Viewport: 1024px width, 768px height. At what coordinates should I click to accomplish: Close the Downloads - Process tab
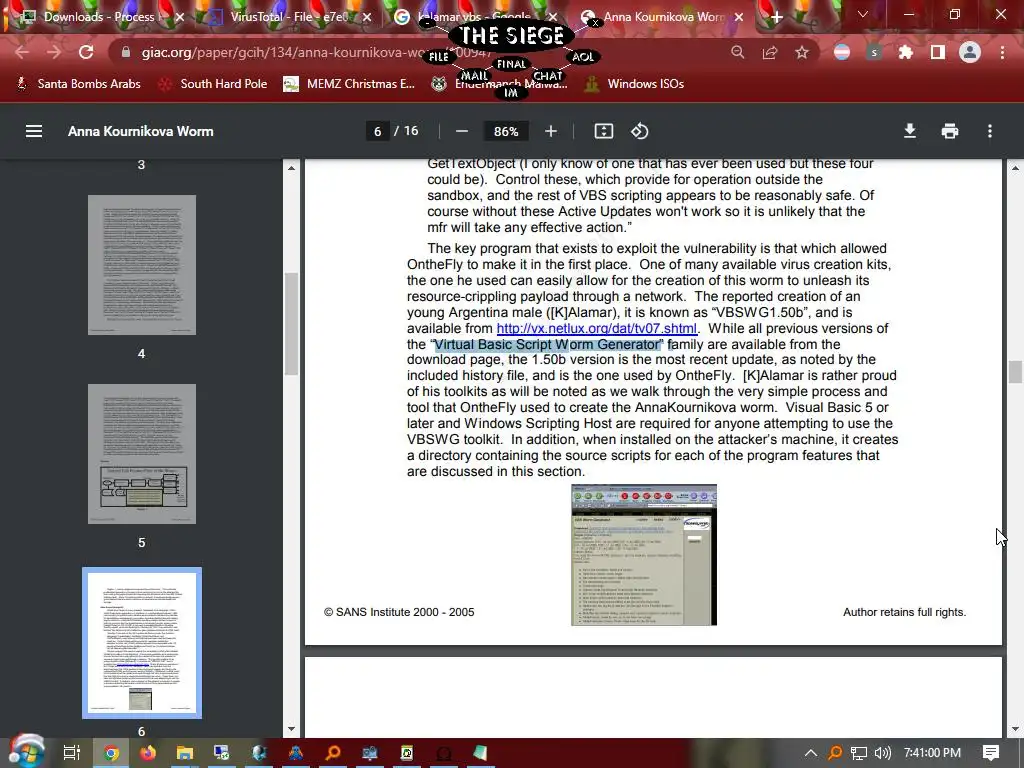point(180,18)
